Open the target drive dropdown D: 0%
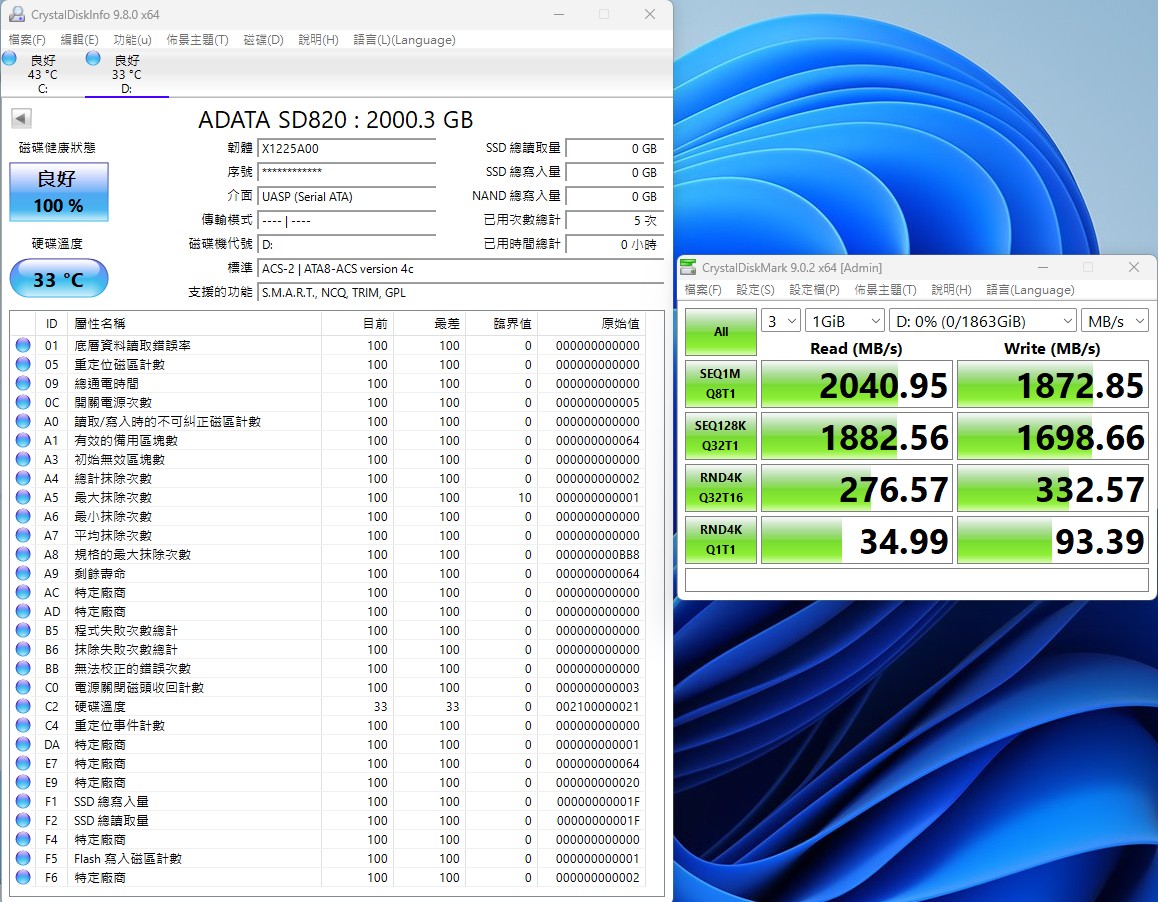Screen dimensions: 1158x902 coord(982,321)
